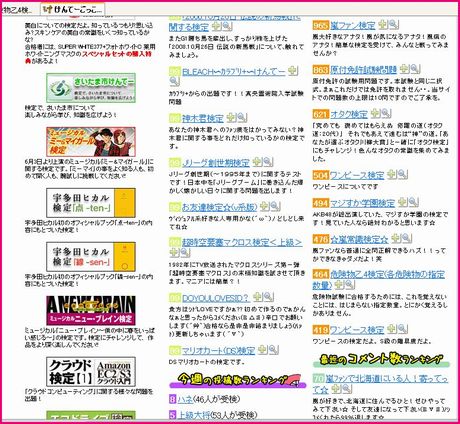Click the クラウド検定【1】 Amazon EC2/S3 banner
The width and height of the screenshot is (460, 424).
click(91, 372)
